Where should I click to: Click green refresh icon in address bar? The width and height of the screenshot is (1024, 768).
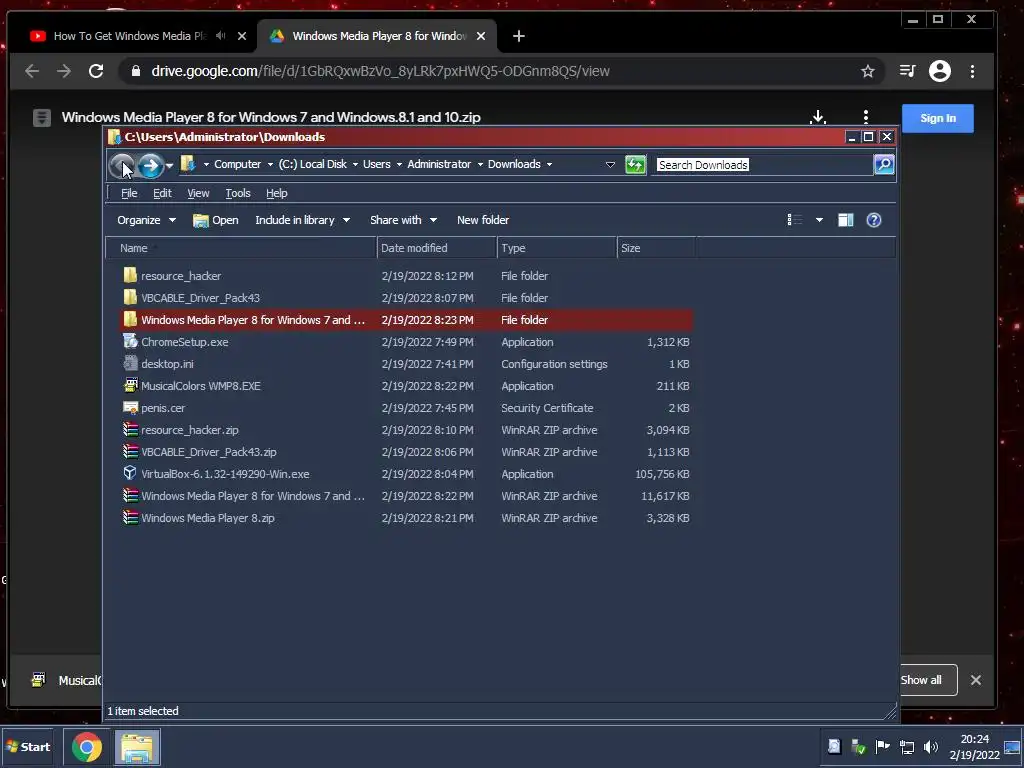click(x=635, y=165)
